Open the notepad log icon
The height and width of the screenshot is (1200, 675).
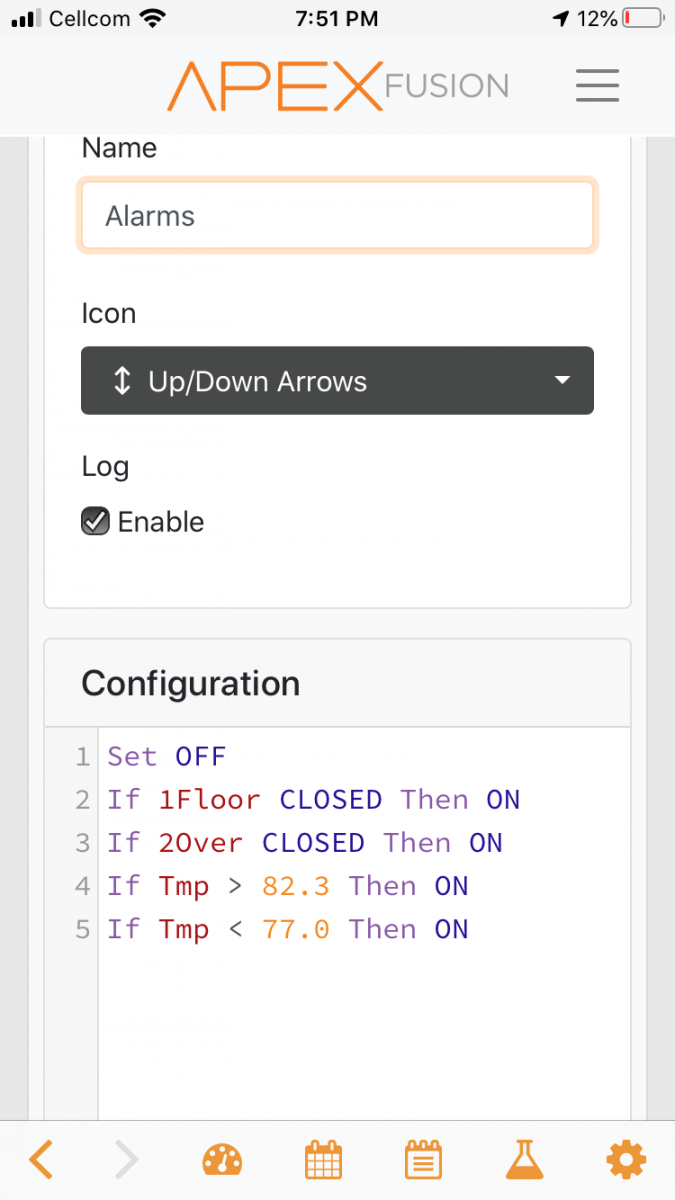(x=423, y=1160)
